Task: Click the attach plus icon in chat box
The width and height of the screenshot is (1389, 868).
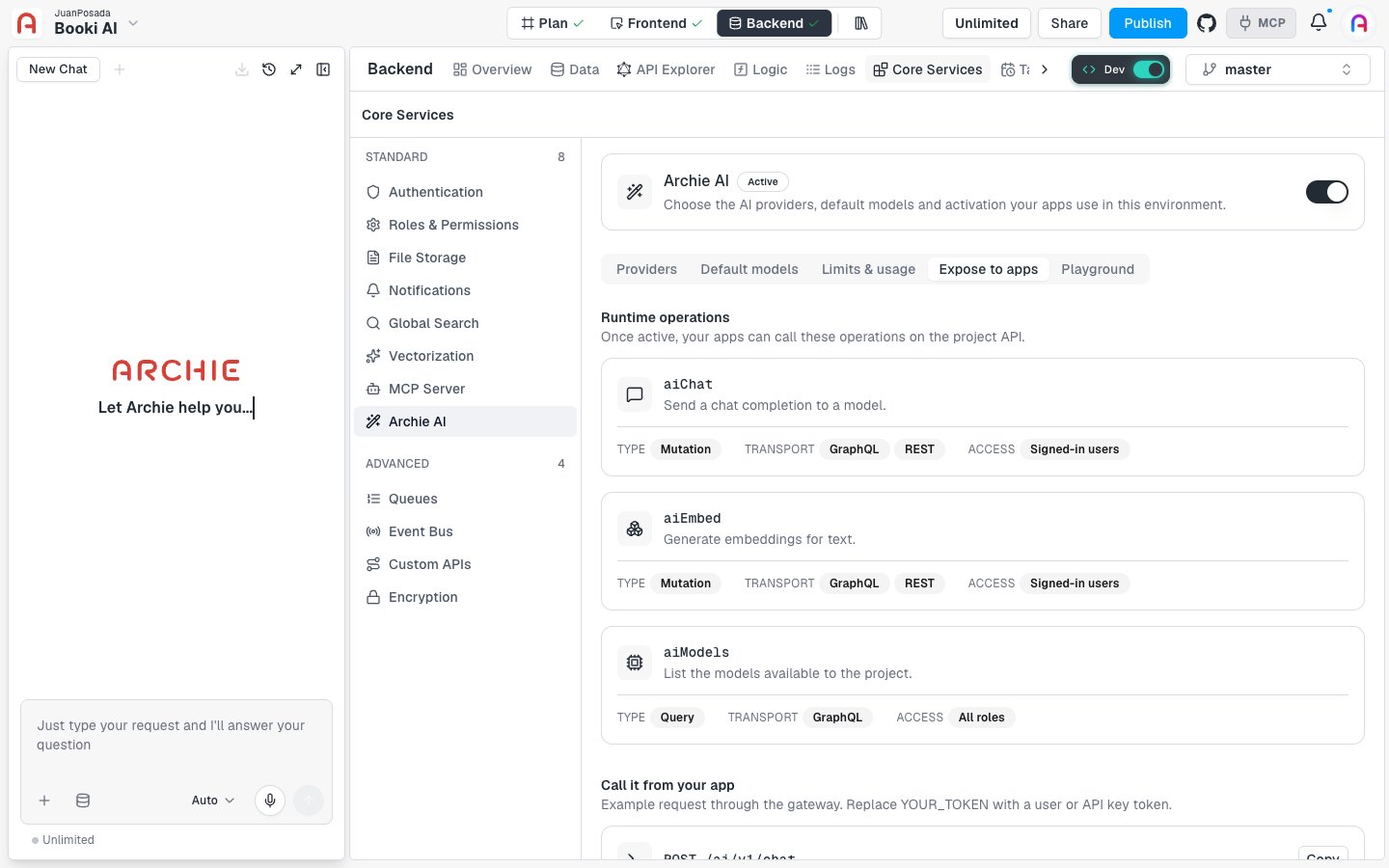Action: point(44,800)
